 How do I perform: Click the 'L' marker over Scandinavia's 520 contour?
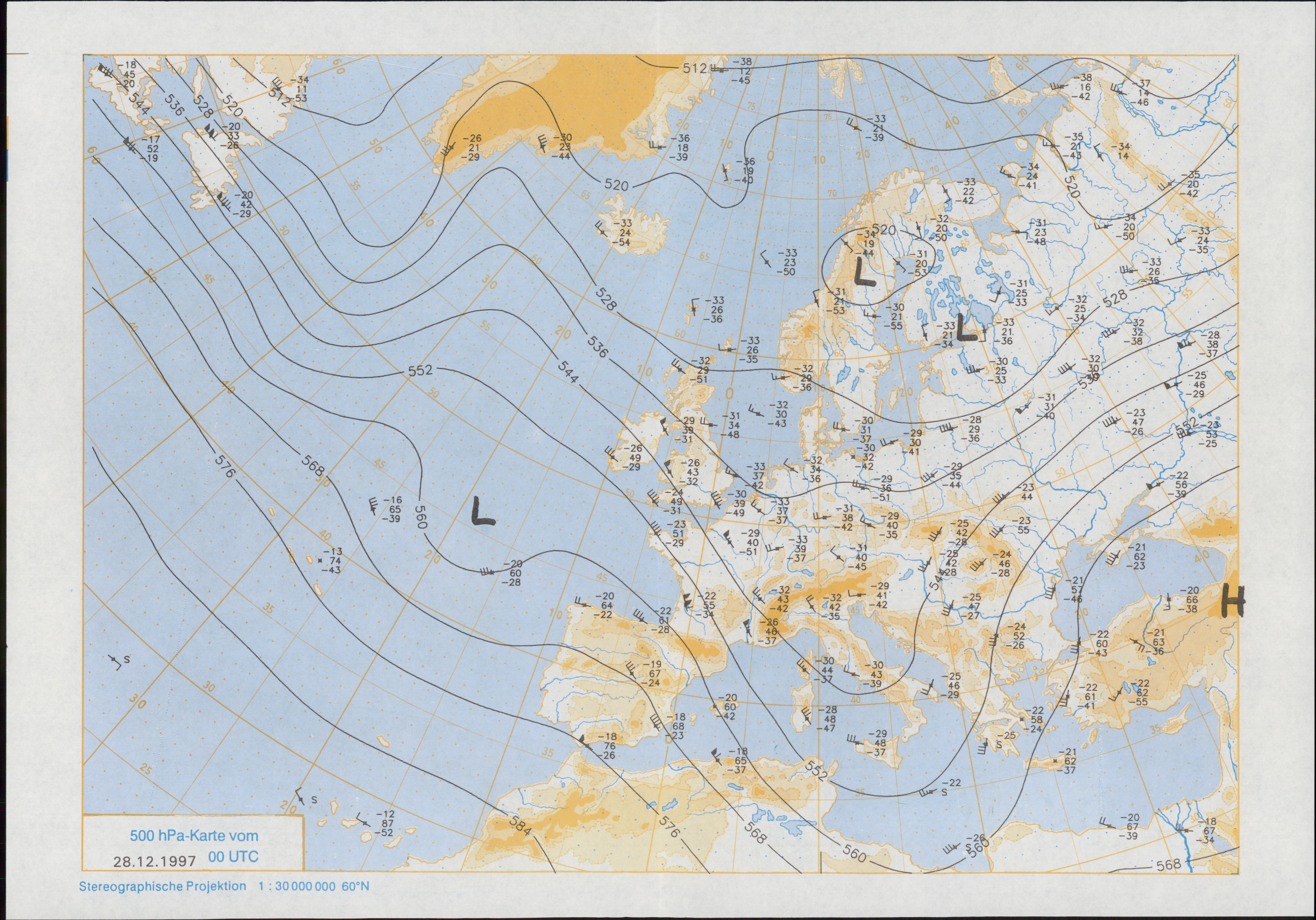click(x=864, y=273)
